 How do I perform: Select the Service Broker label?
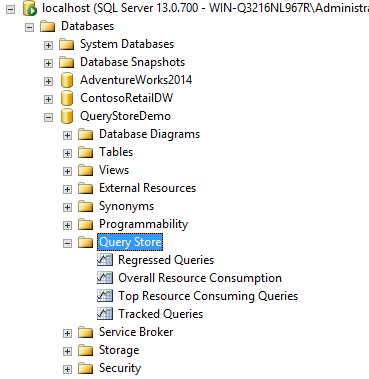tap(136, 332)
